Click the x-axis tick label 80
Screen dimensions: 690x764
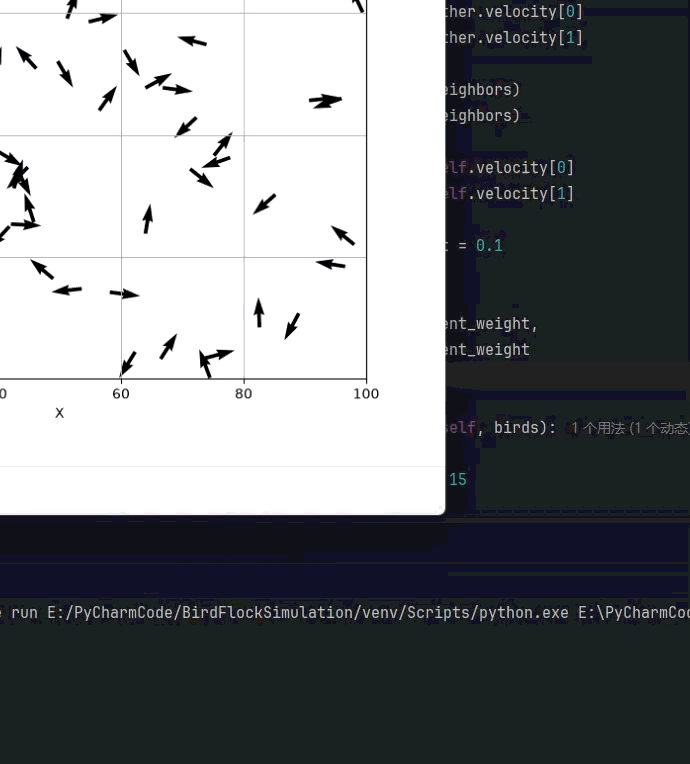tap(244, 394)
